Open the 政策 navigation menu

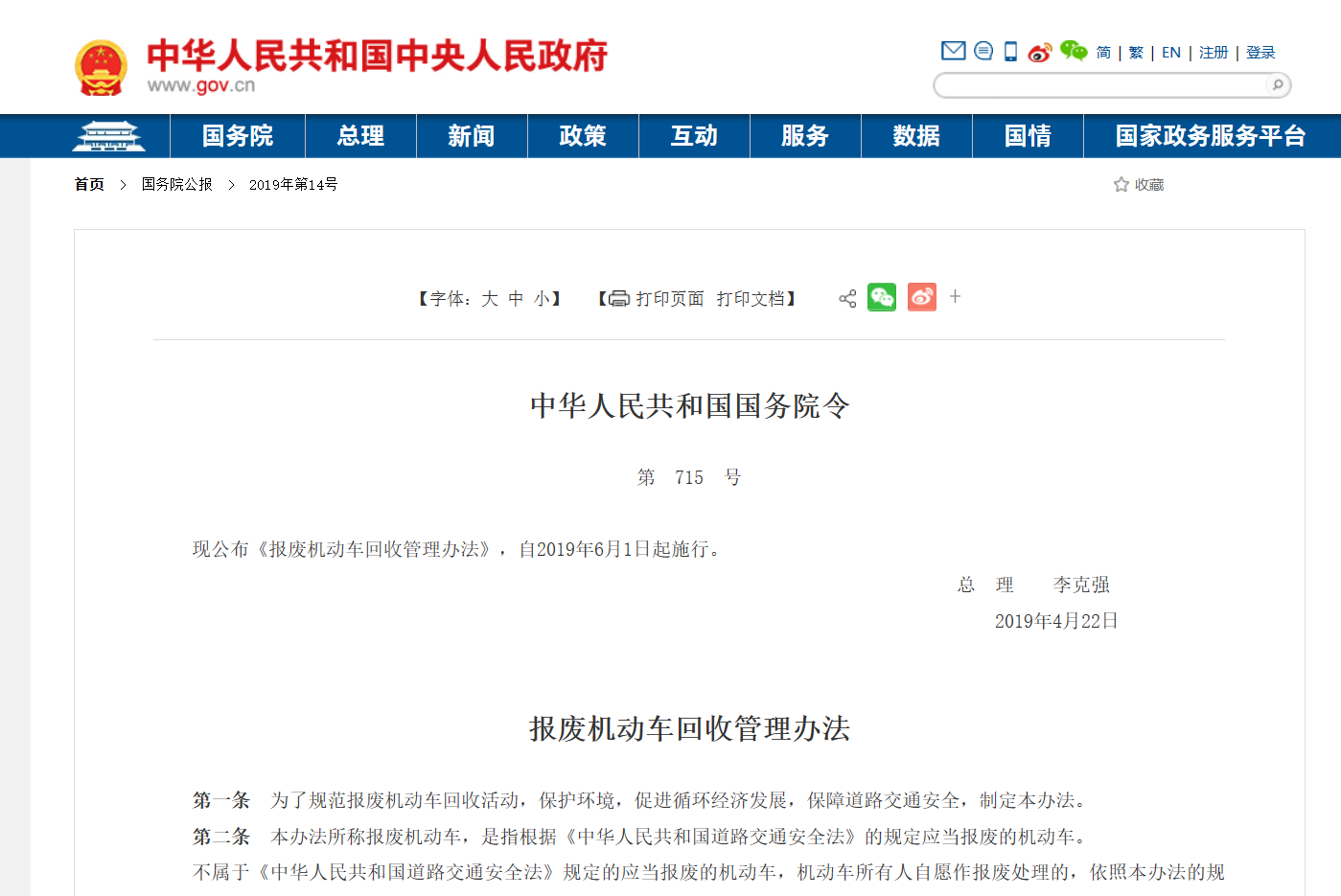click(x=582, y=136)
